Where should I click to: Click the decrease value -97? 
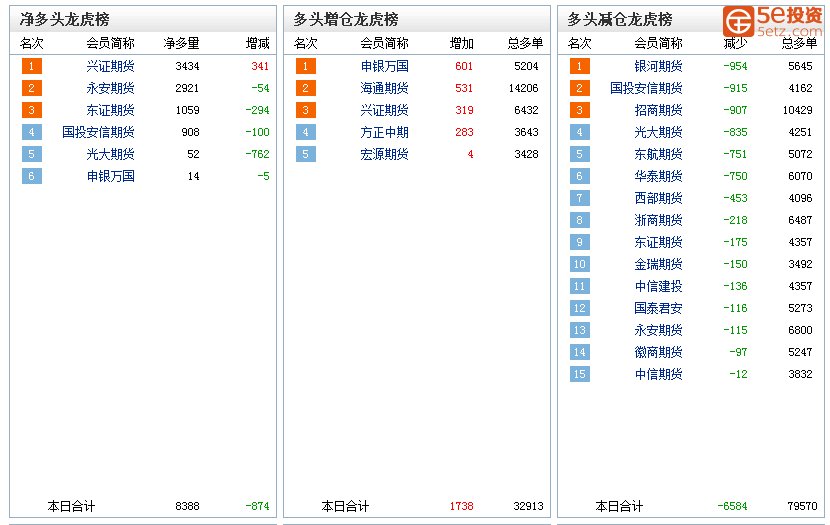click(738, 352)
